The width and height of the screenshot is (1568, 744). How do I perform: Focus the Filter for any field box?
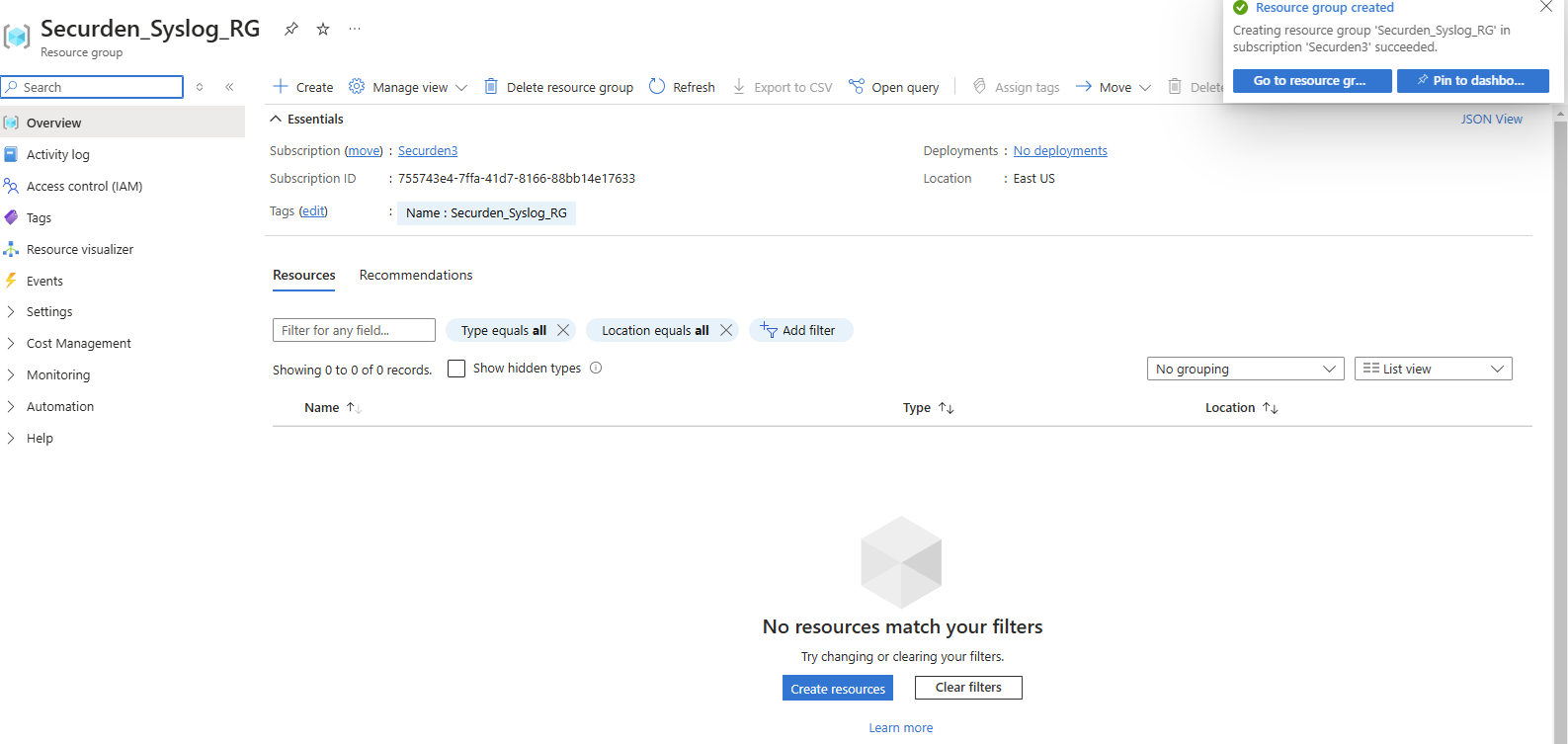coord(354,330)
